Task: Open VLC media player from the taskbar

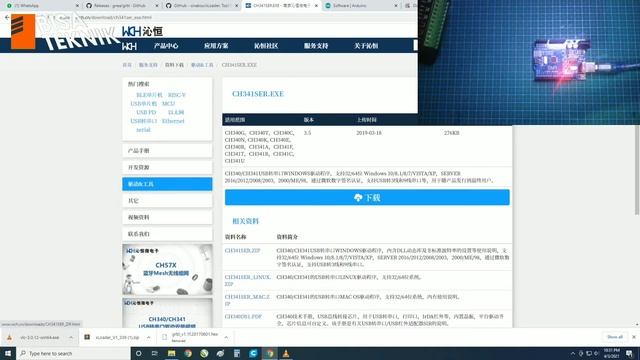Action: point(286,353)
